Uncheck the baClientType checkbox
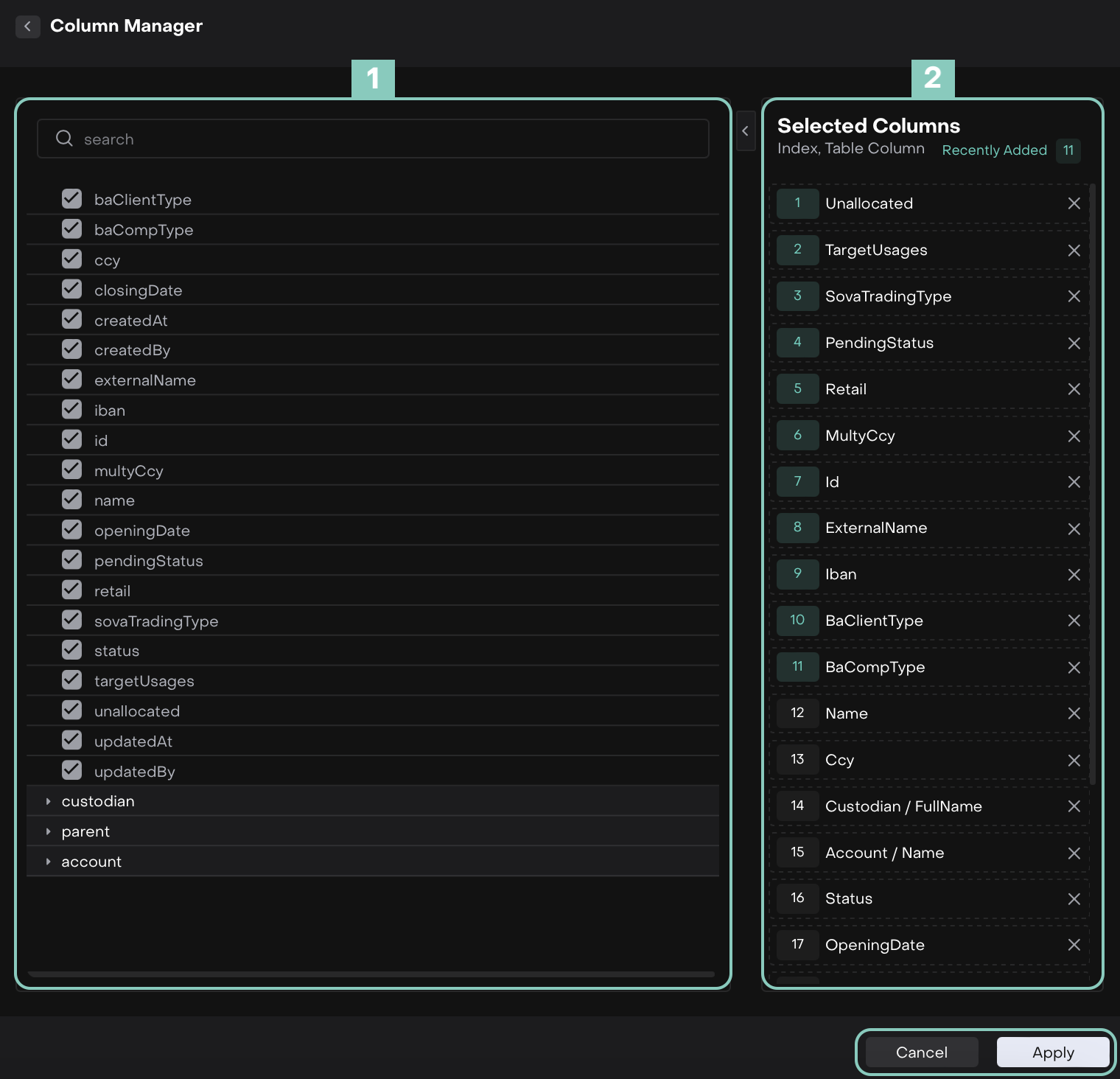 click(72, 199)
